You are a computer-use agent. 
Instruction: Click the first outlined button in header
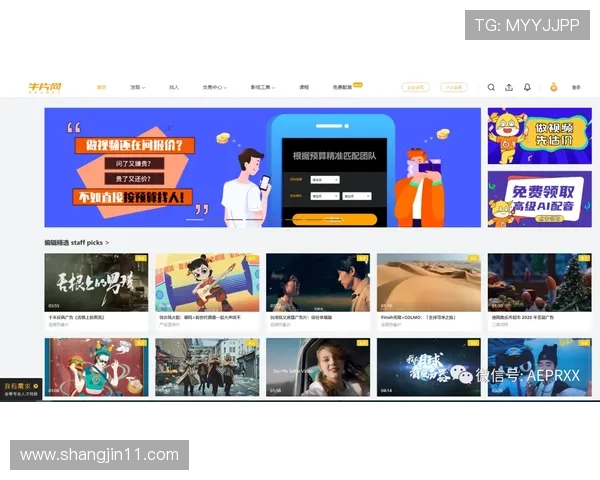tap(415, 88)
